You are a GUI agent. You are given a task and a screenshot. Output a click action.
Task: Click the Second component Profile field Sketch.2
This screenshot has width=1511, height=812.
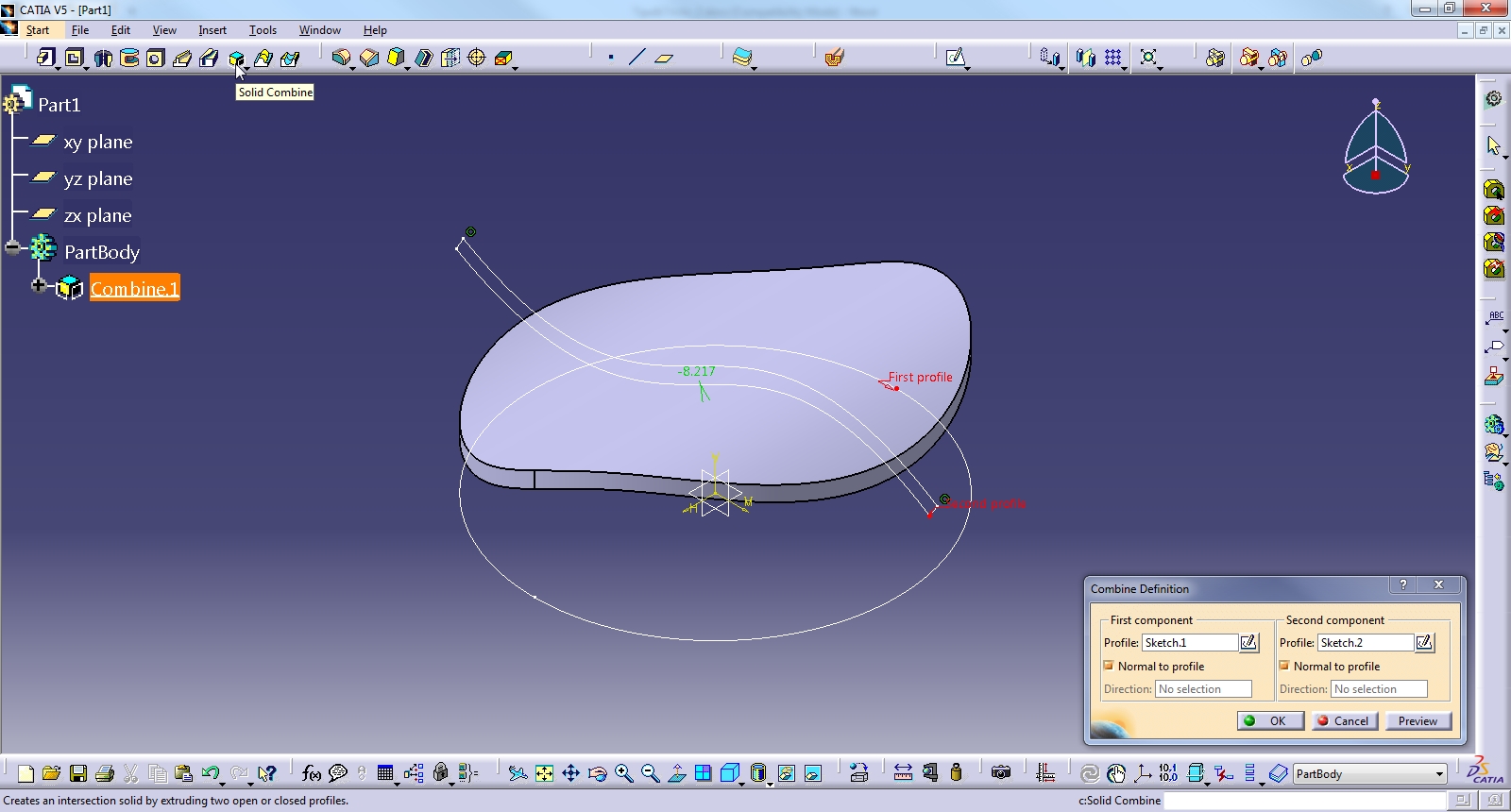point(1366,642)
